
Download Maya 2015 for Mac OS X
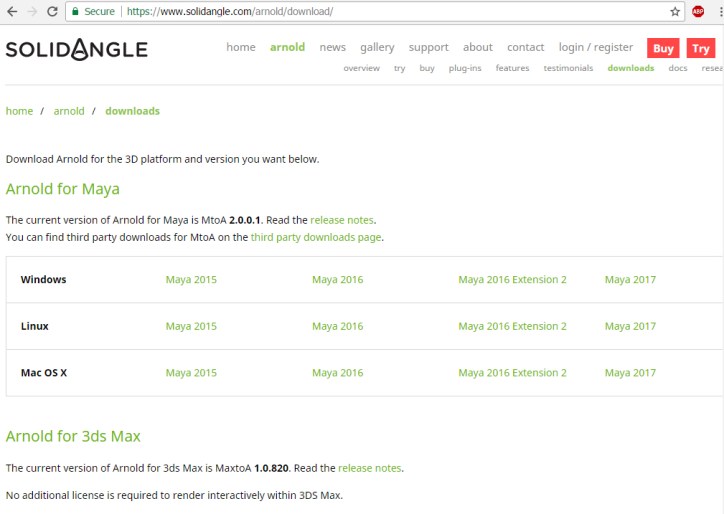coord(191,372)
